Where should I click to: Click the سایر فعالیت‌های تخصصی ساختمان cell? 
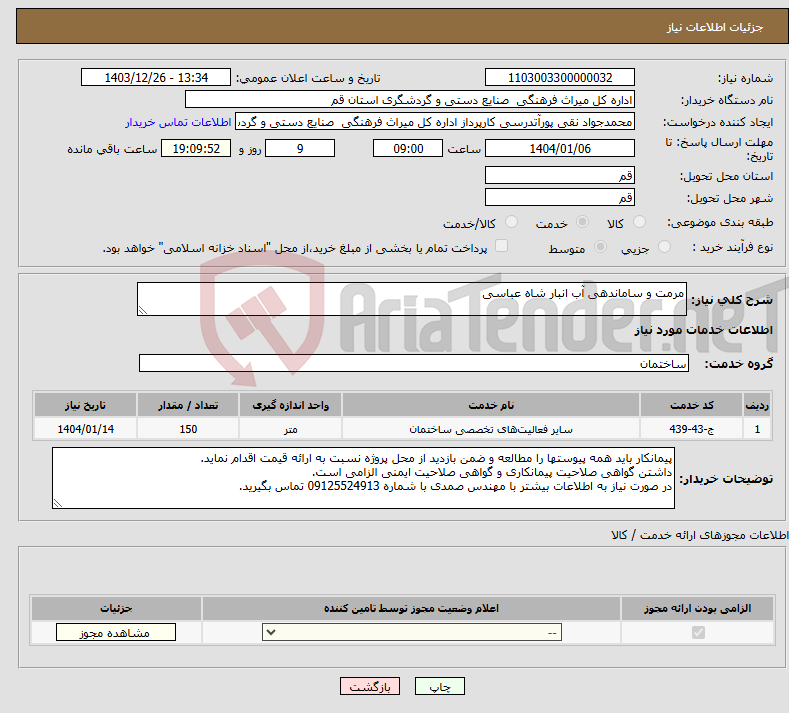(x=491, y=429)
